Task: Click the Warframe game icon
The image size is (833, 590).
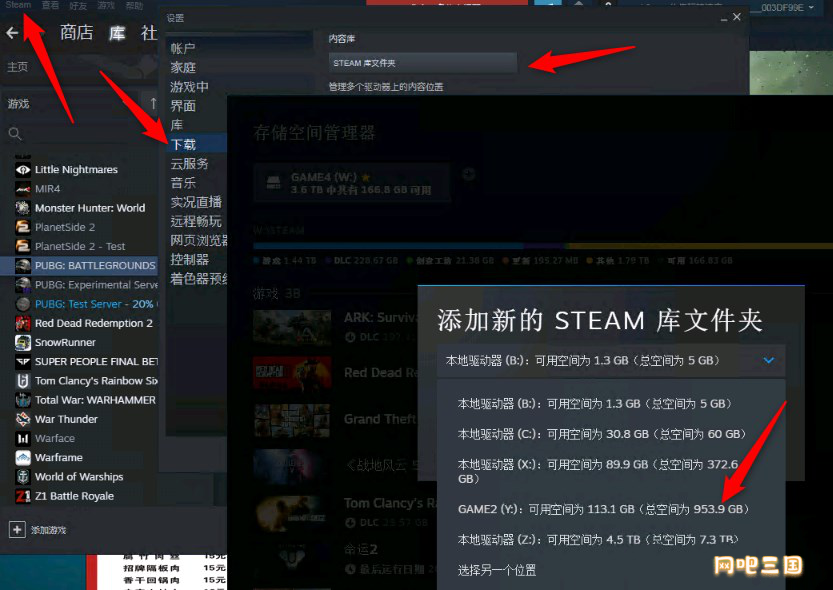Action: coord(23,458)
